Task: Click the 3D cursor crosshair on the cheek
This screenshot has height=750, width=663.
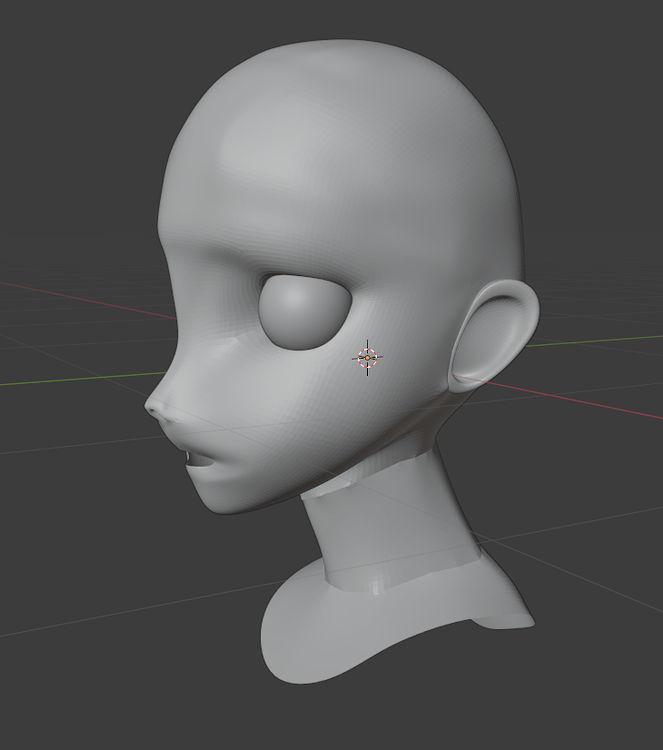Action: 367,357
